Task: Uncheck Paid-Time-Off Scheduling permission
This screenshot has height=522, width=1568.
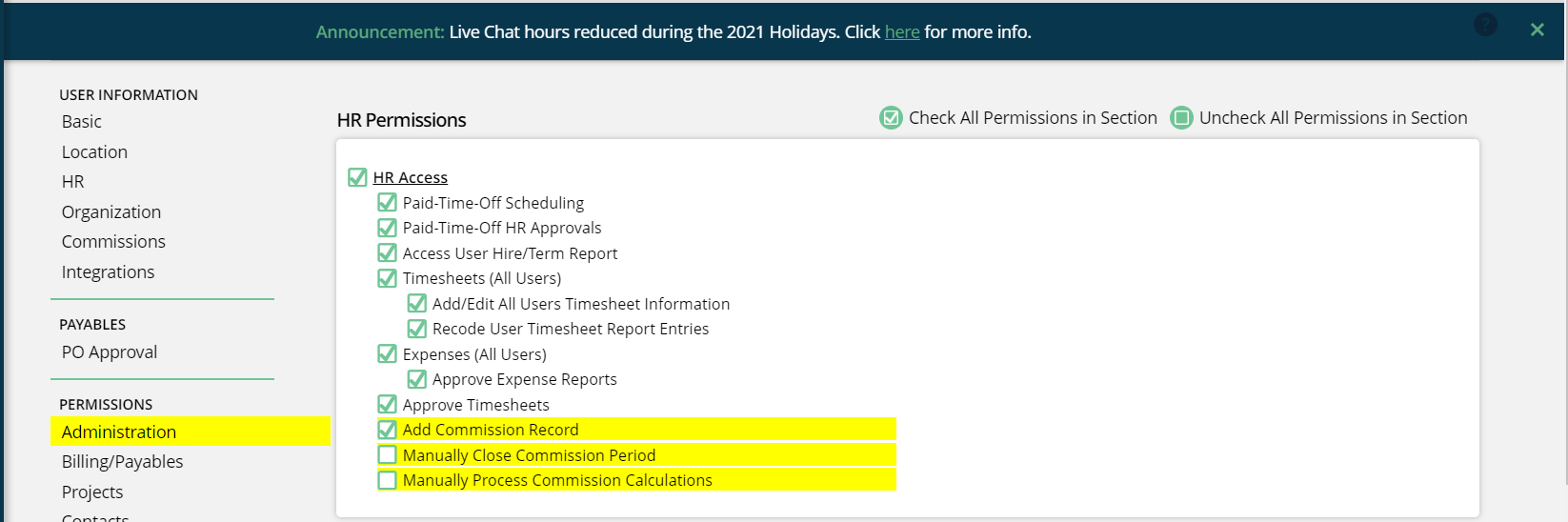Action: point(387,202)
